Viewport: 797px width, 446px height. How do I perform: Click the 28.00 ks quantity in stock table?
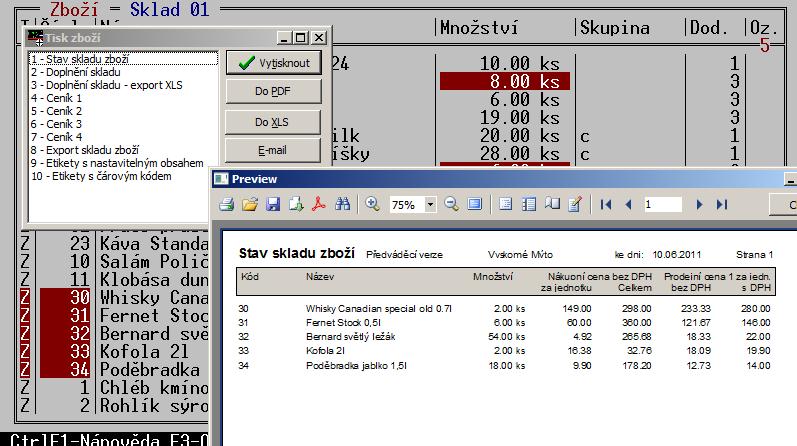coord(519,153)
